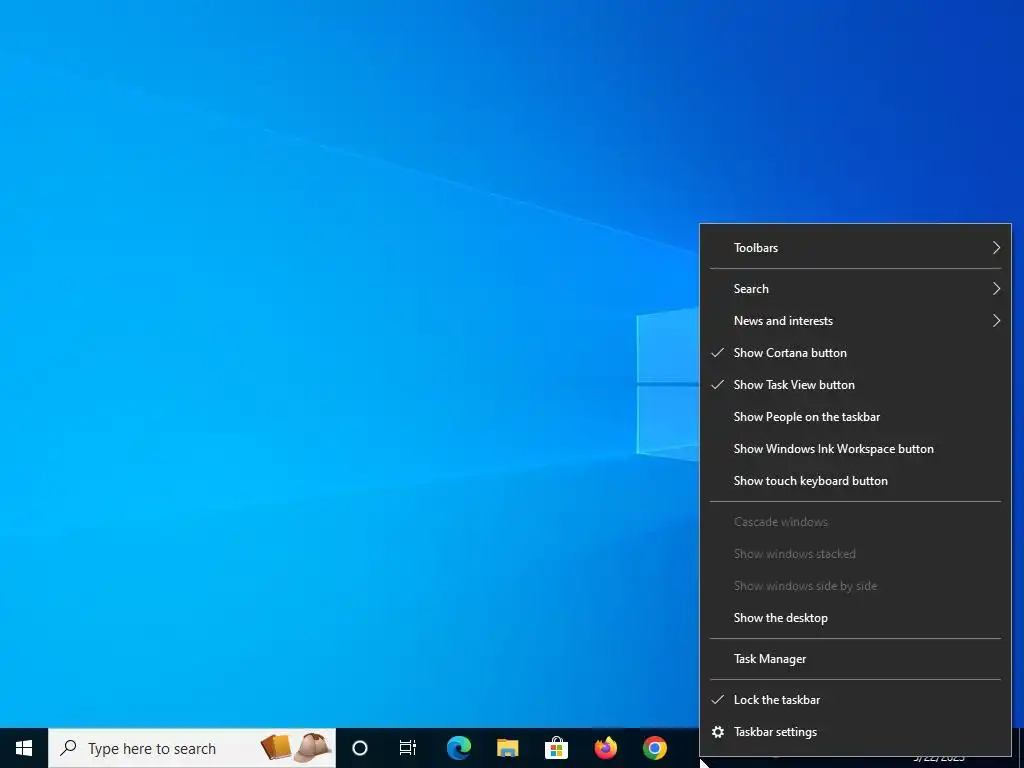Image resolution: width=1024 pixels, height=768 pixels.
Task: Expand the Toolbars submenu arrow
Action: pos(996,248)
